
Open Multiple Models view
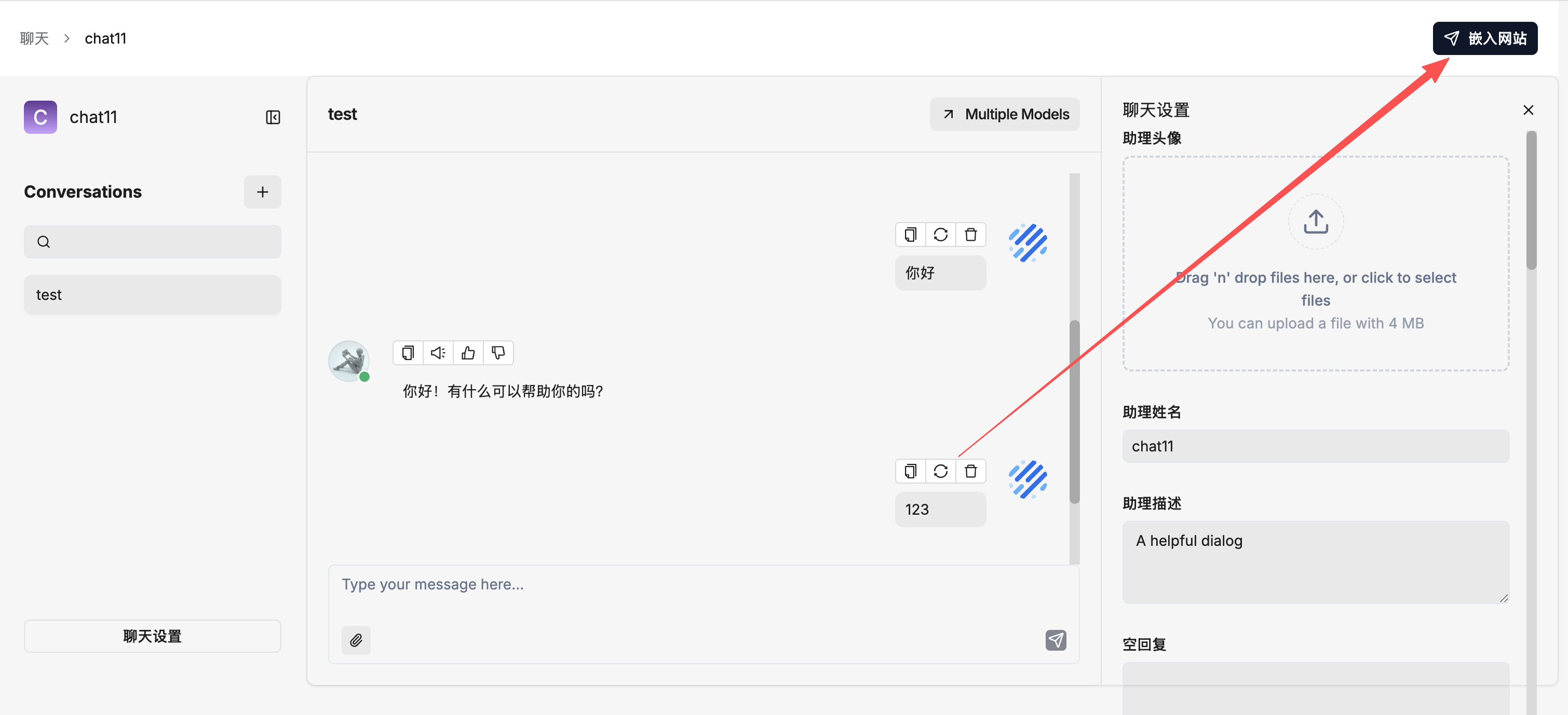[x=1004, y=114]
